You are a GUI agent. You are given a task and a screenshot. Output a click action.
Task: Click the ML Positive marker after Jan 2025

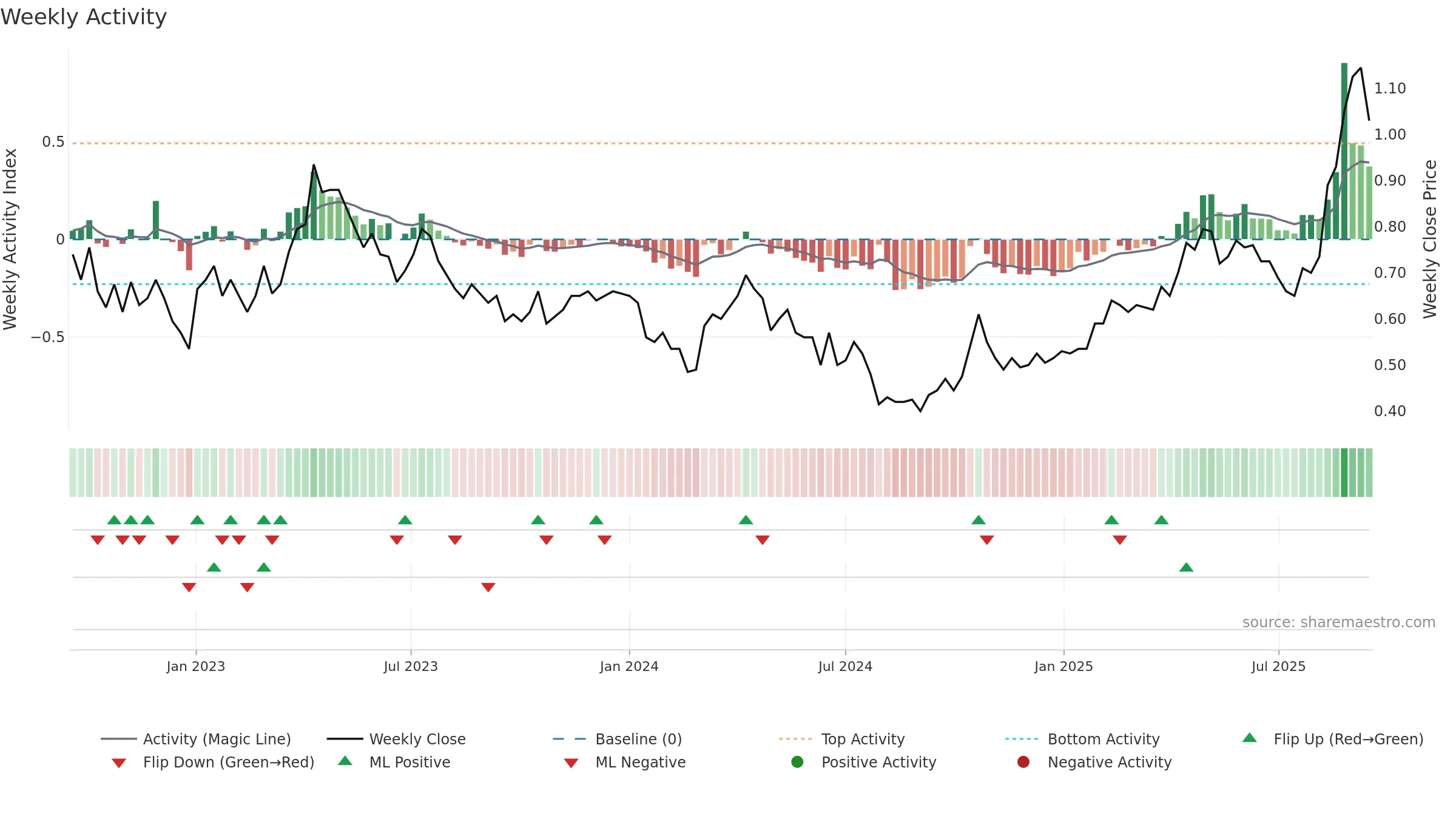pos(1186,567)
